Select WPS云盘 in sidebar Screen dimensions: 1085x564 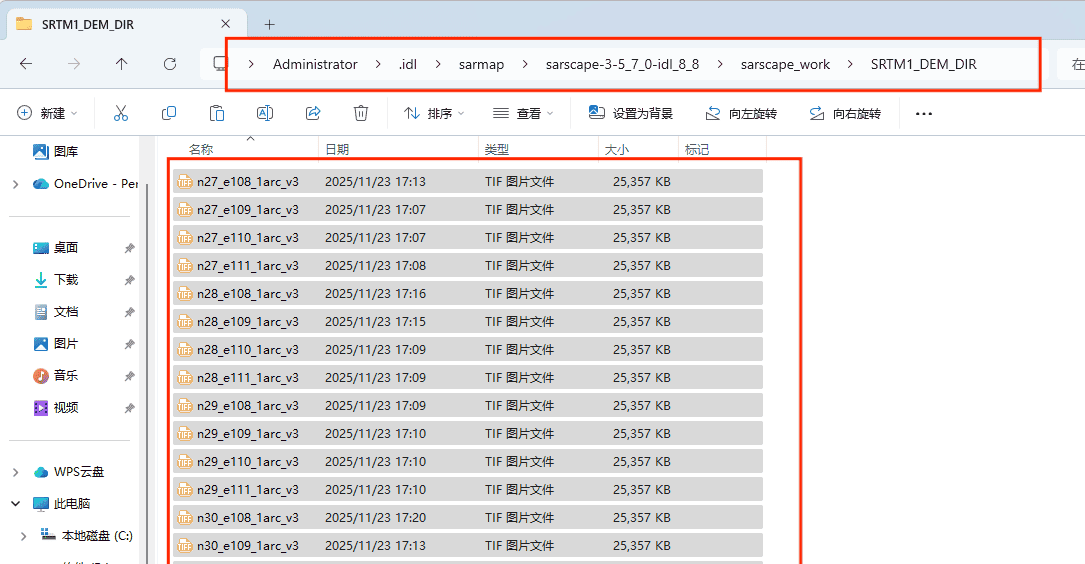point(69,471)
